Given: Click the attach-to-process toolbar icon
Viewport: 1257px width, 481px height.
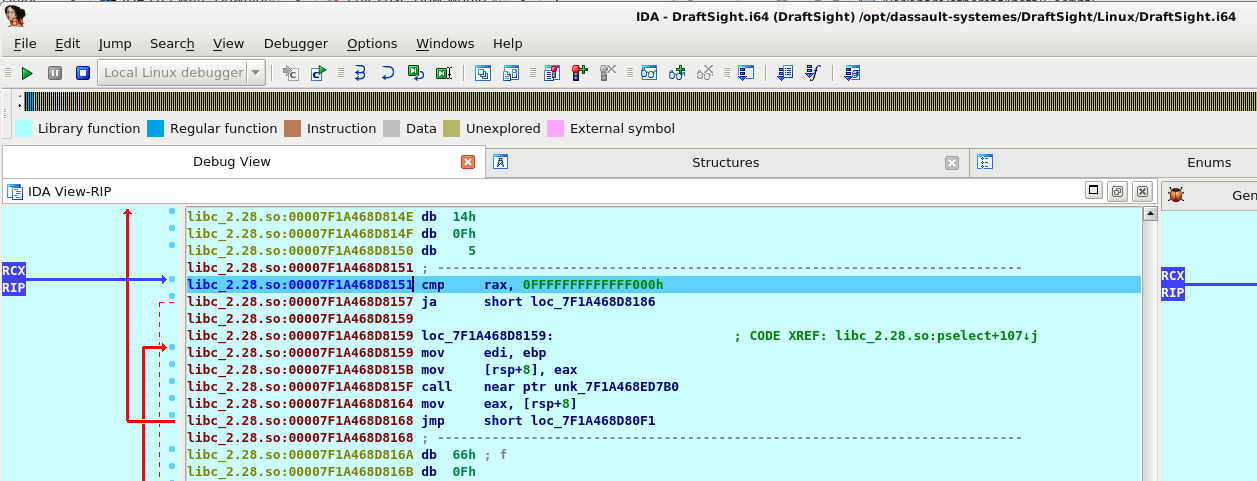Looking at the screenshot, I should click(x=291, y=73).
